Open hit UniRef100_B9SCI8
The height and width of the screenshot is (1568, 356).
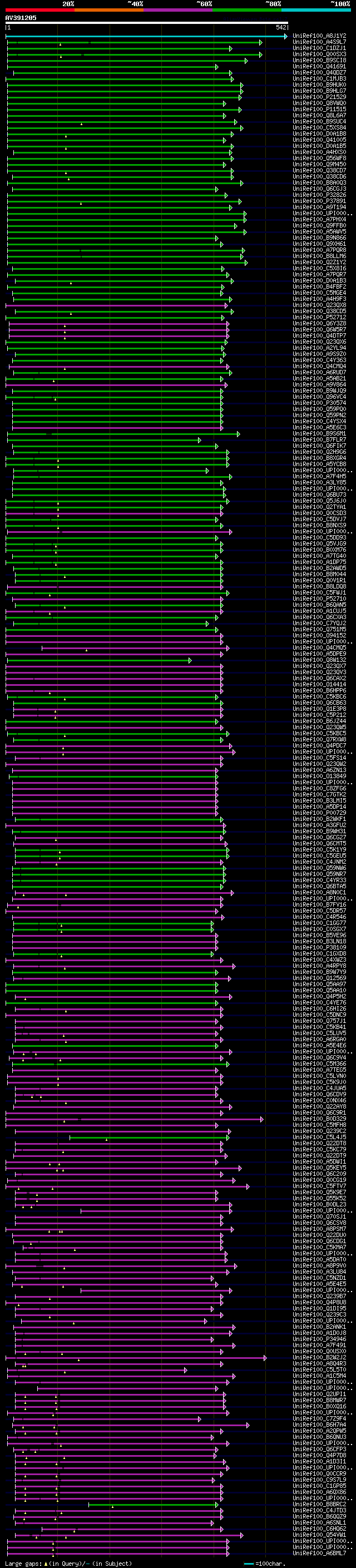click(x=319, y=60)
